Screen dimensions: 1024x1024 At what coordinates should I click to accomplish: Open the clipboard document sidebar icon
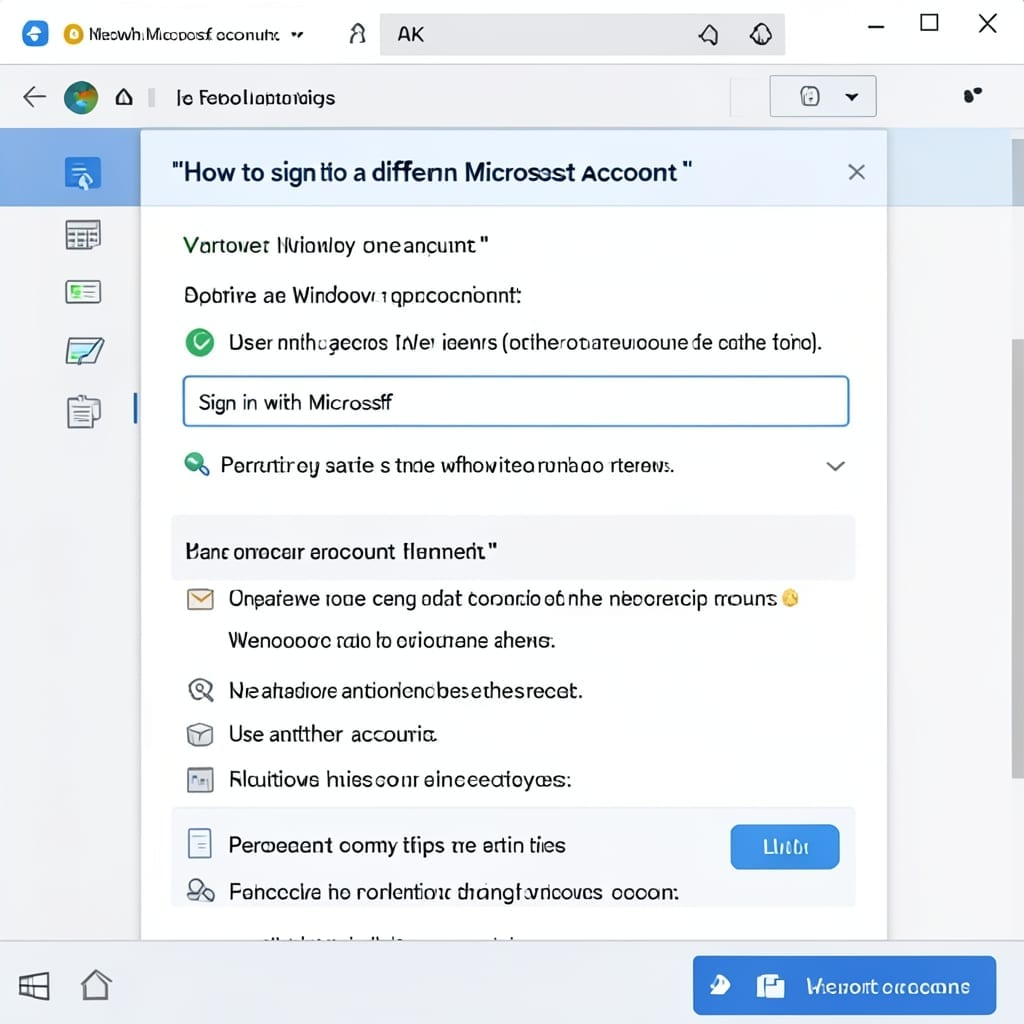point(84,411)
